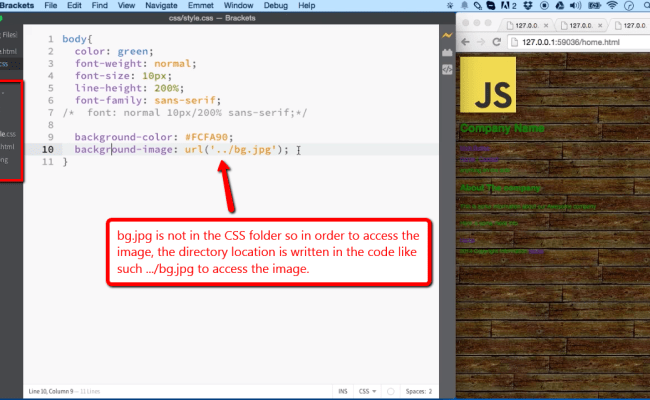The image size is (650, 400).
Task: Close the second 127.0.0 browser tab
Action: tap(600, 26)
